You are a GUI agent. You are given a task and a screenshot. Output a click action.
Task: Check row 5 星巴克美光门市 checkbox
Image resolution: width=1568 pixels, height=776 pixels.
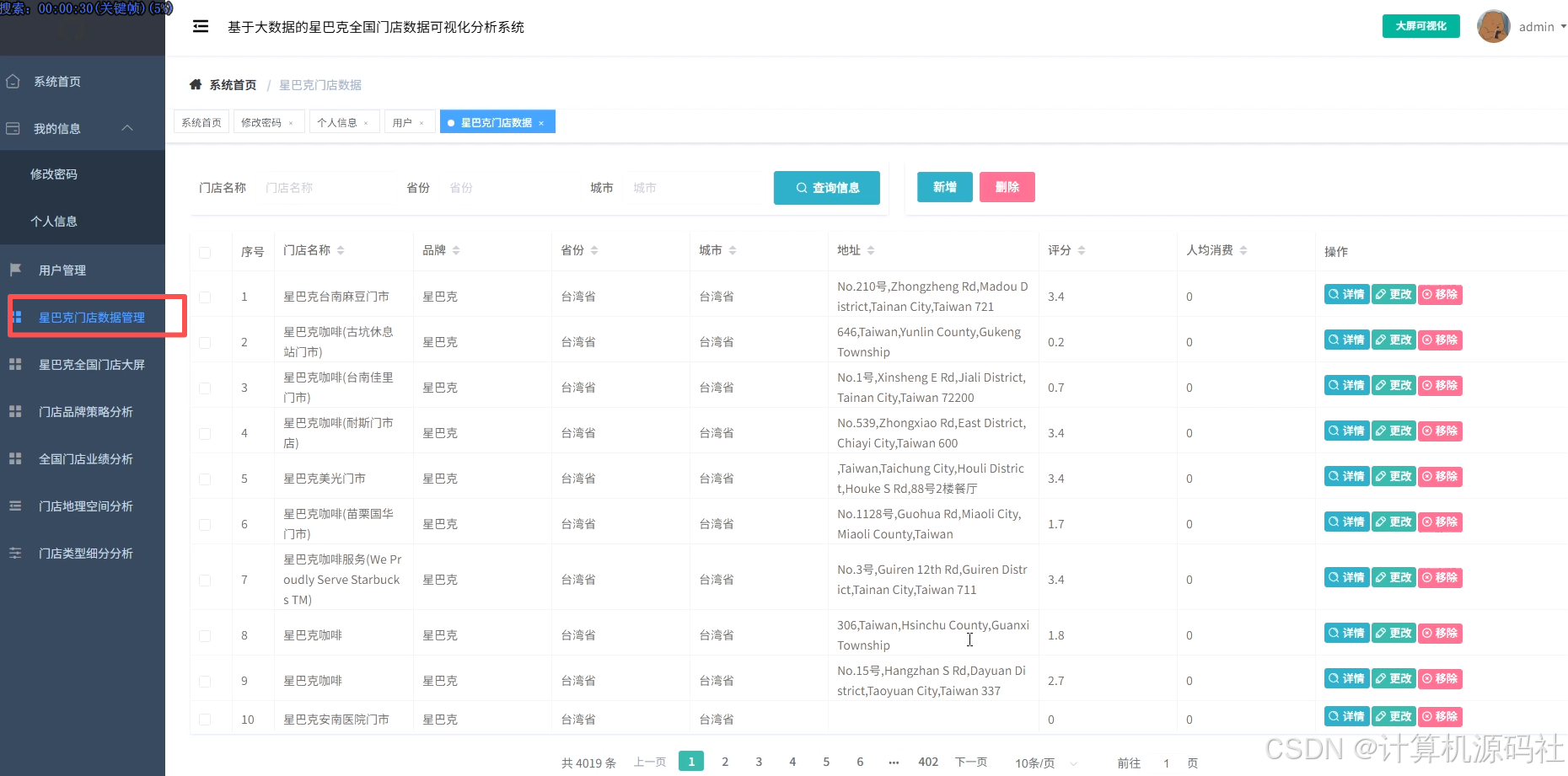click(x=205, y=479)
